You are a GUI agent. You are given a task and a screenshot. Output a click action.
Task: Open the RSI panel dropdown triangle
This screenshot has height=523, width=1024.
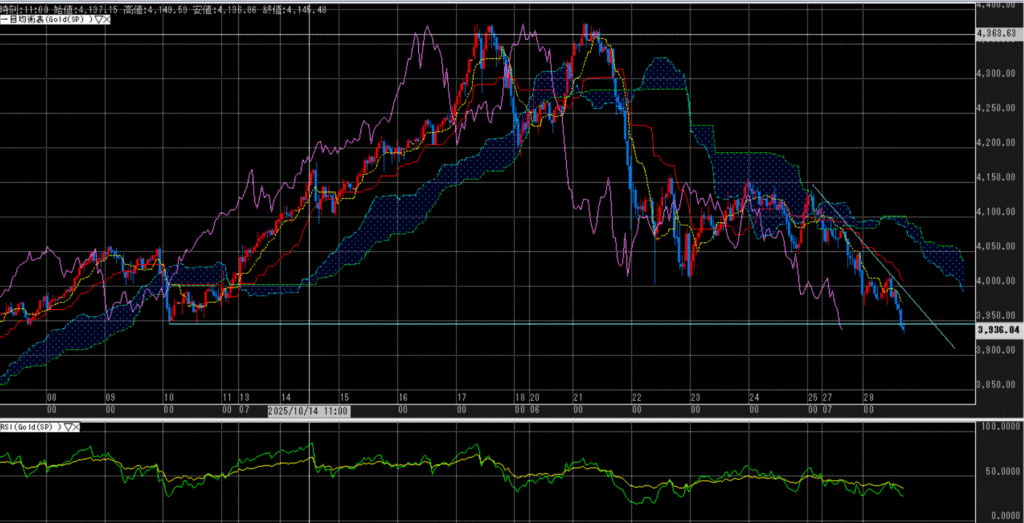point(69,426)
